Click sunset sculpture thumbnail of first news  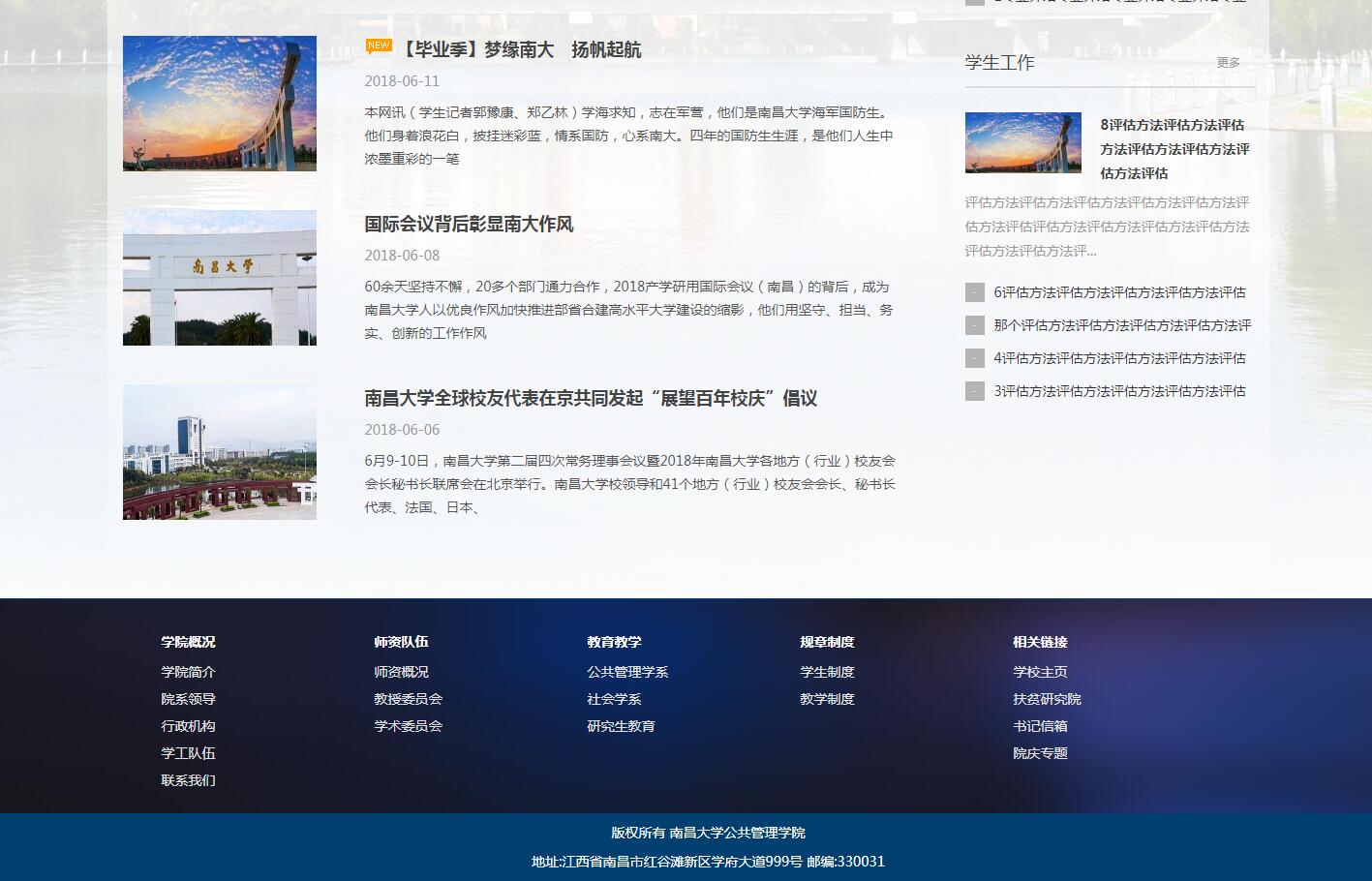tap(220, 104)
